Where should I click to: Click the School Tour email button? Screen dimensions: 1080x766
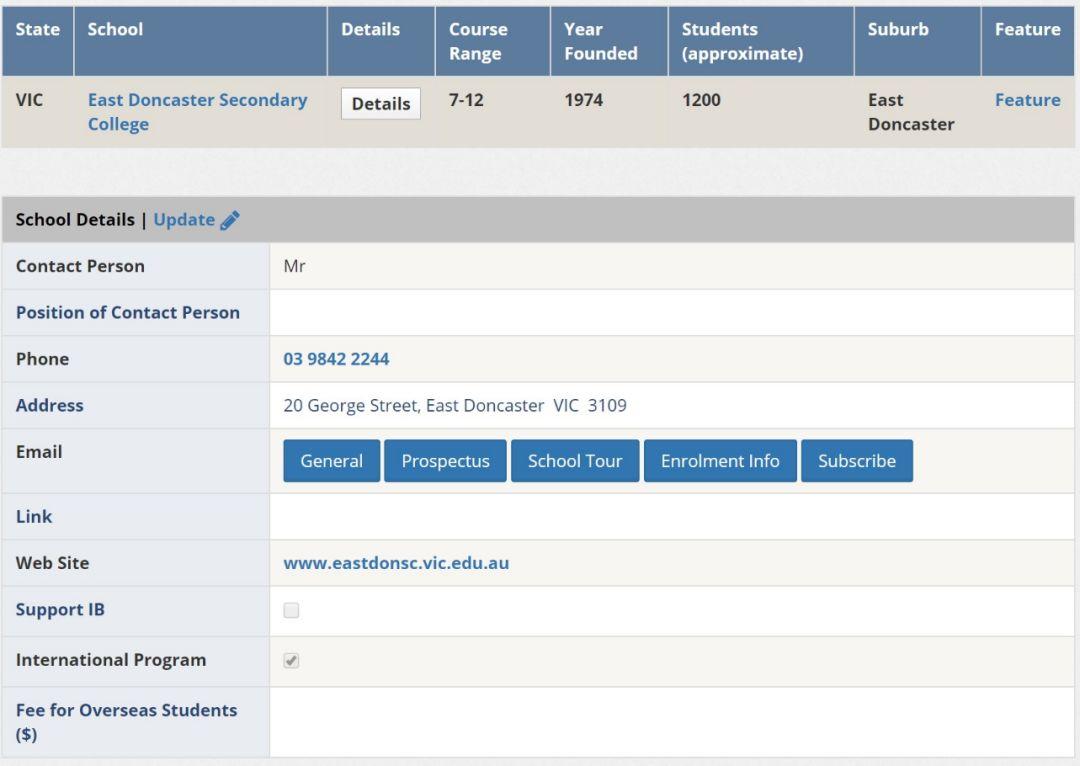tap(575, 461)
